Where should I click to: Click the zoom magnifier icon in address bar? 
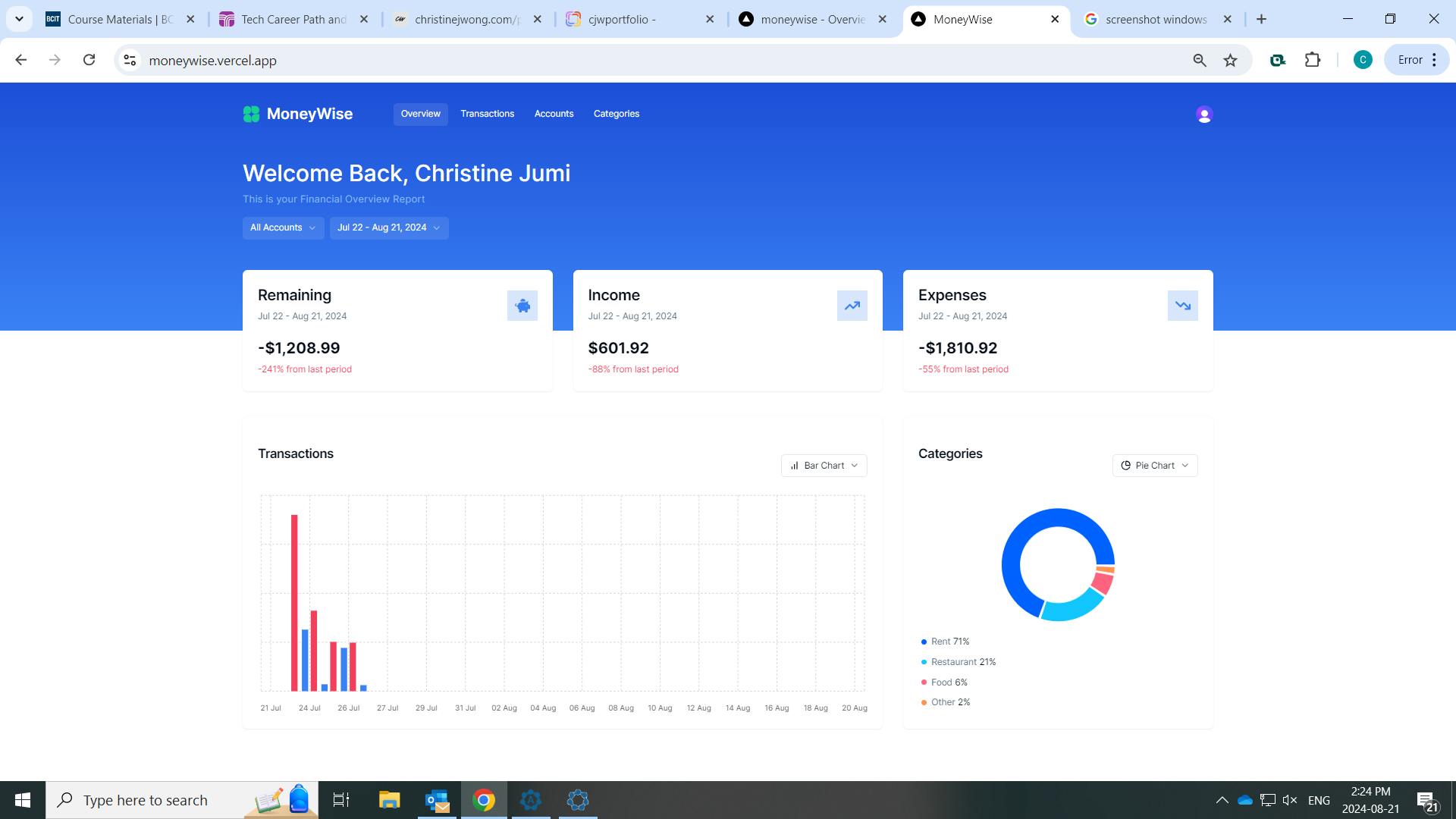[1199, 60]
